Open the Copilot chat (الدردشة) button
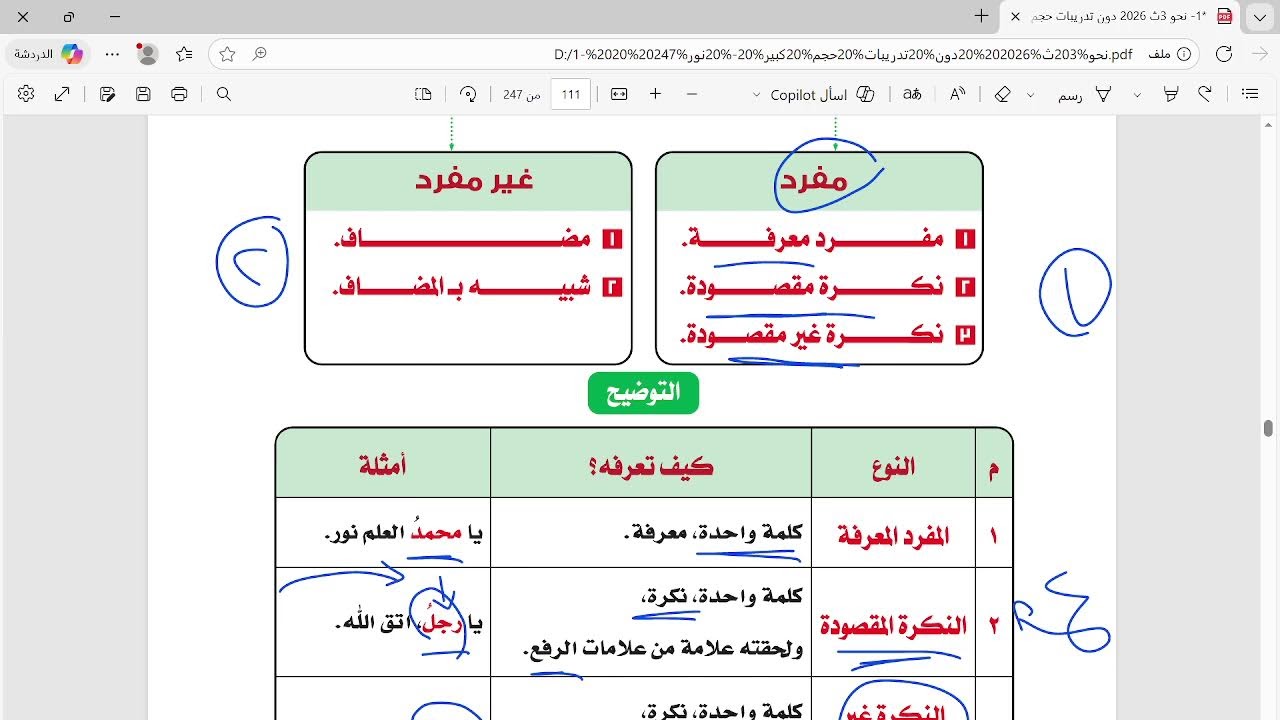Screen dimensions: 1280x720 pos(47,54)
